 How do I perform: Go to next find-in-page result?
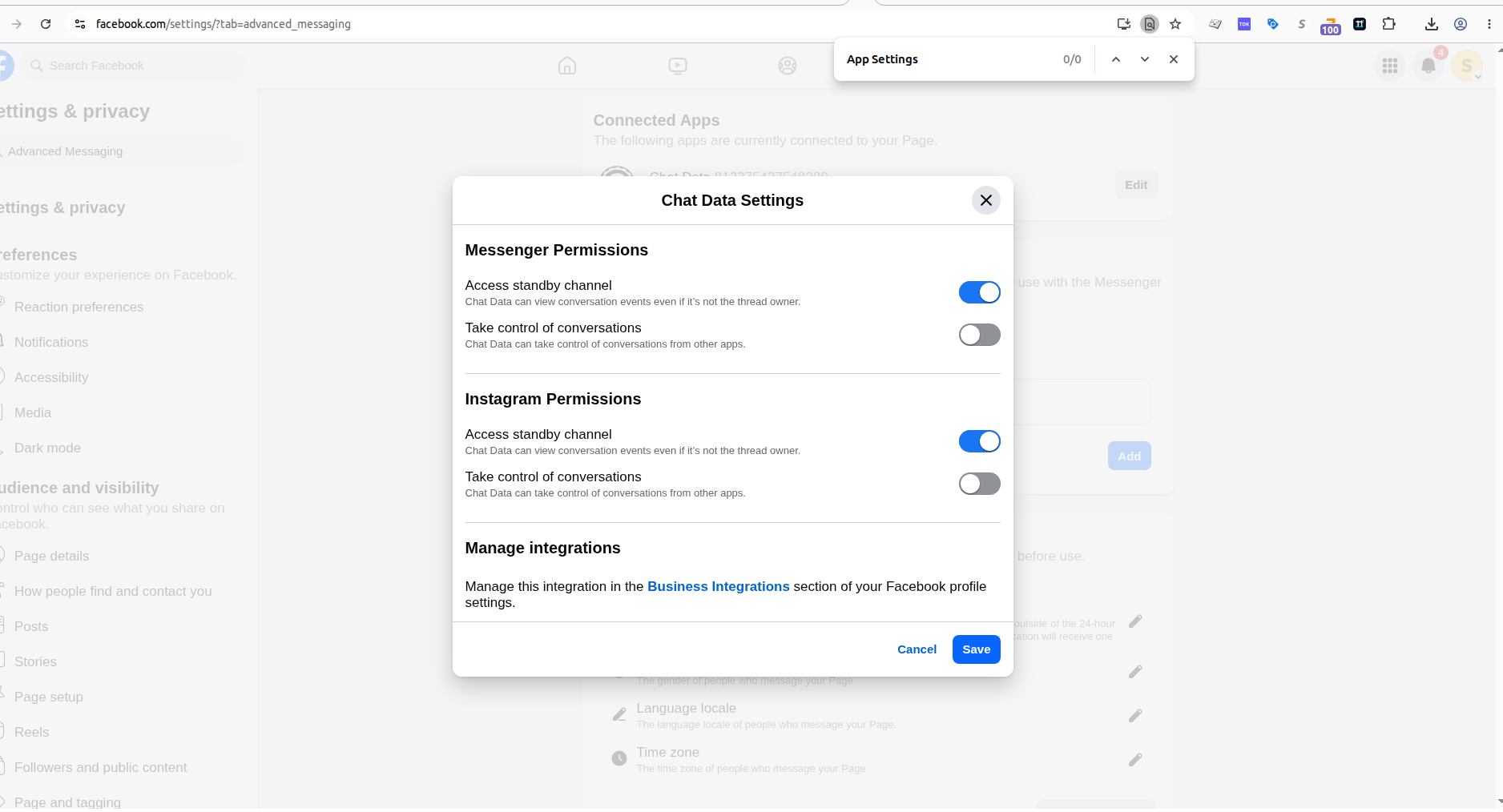1144,59
